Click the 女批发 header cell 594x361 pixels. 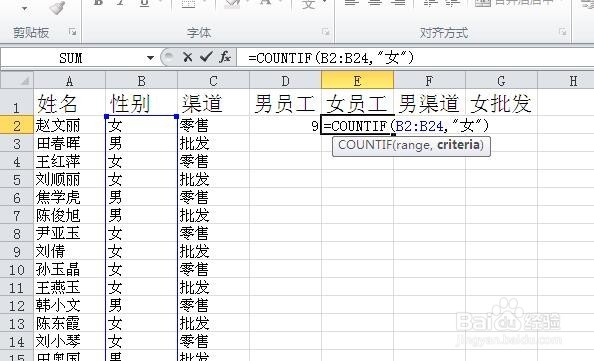click(501, 103)
